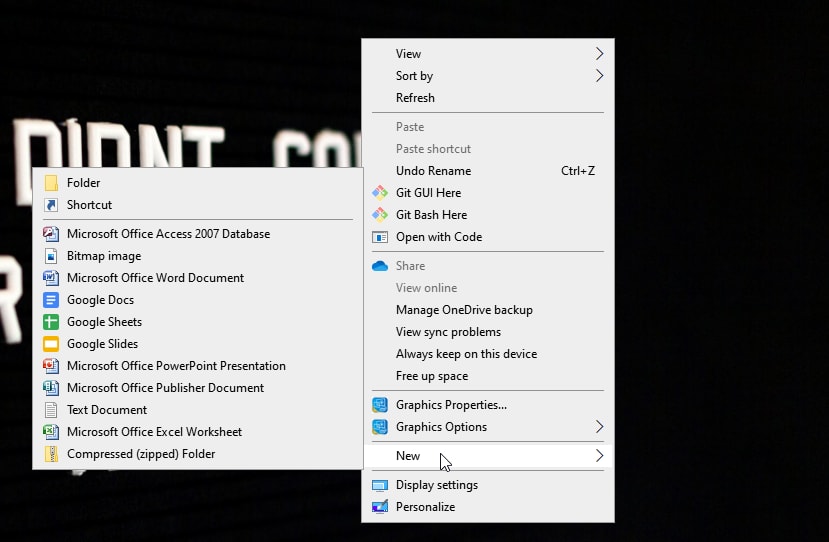The image size is (829, 542).
Task: Click the Word Document icon
Action: 51,278
